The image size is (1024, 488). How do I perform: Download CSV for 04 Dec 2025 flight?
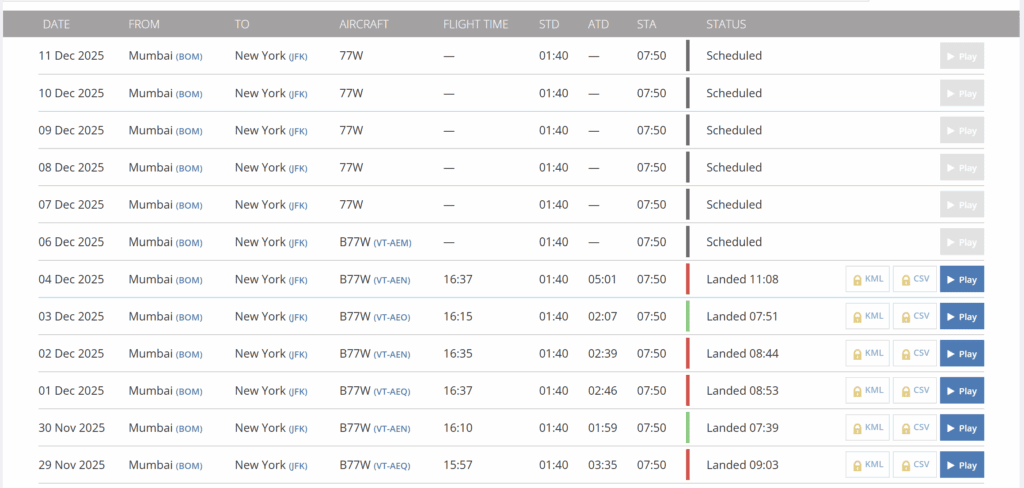pos(915,279)
